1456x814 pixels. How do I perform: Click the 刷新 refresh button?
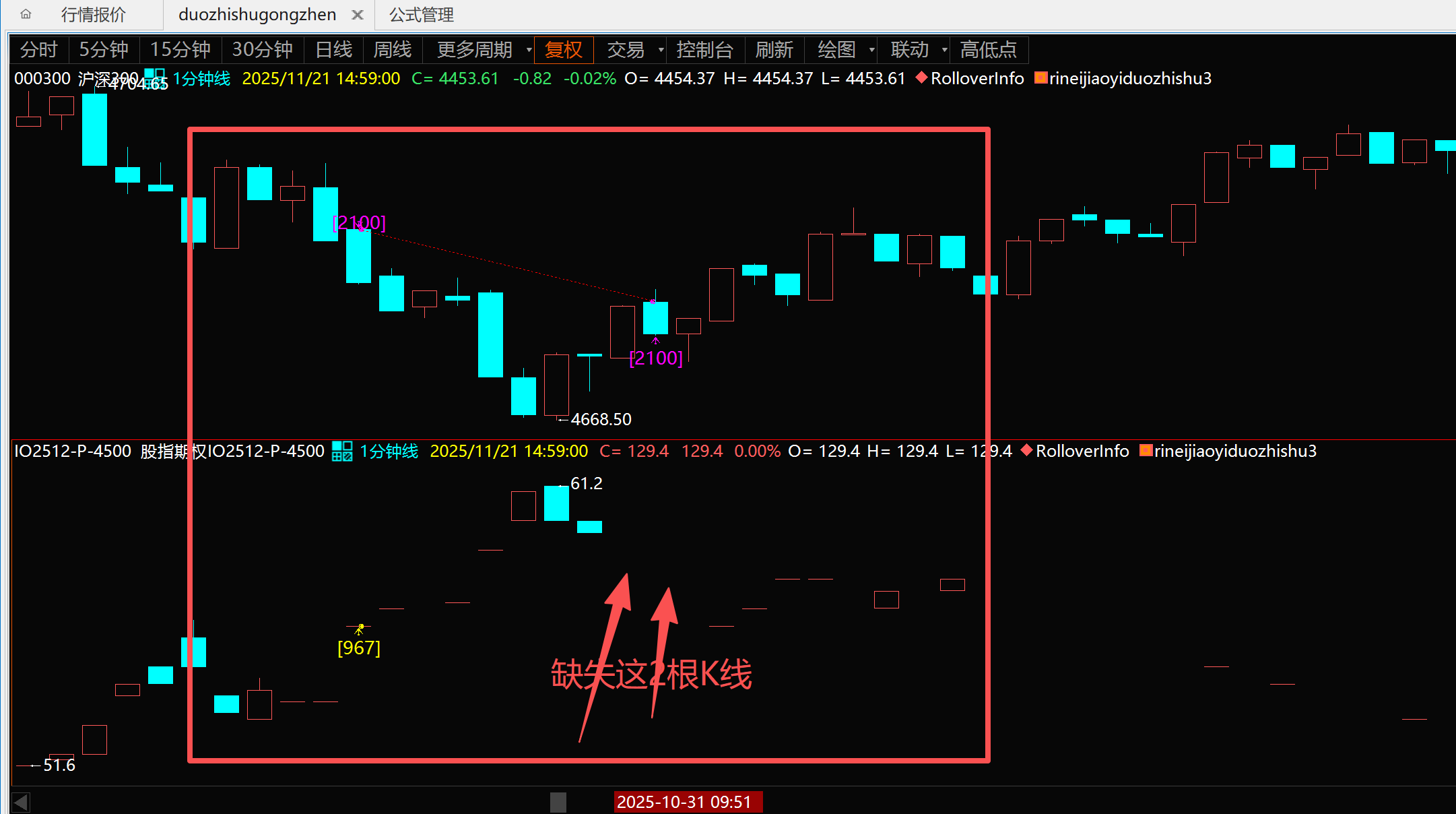(x=774, y=50)
